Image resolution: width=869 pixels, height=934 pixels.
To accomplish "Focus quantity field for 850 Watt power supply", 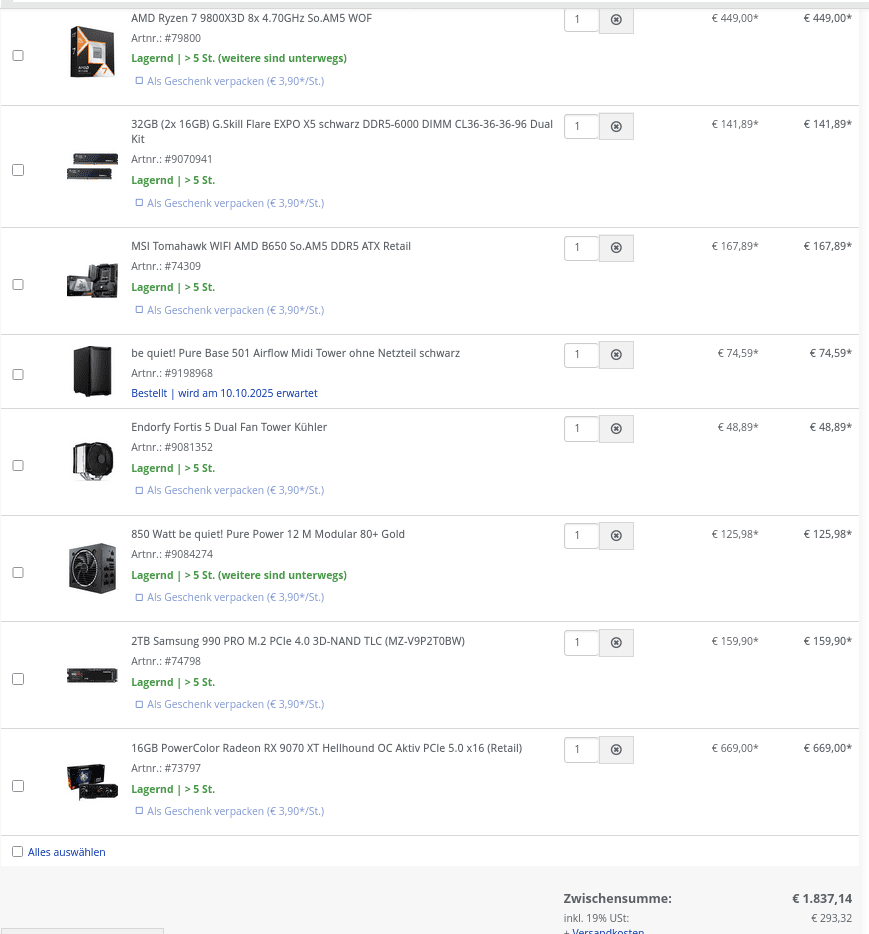I will click(x=581, y=536).
